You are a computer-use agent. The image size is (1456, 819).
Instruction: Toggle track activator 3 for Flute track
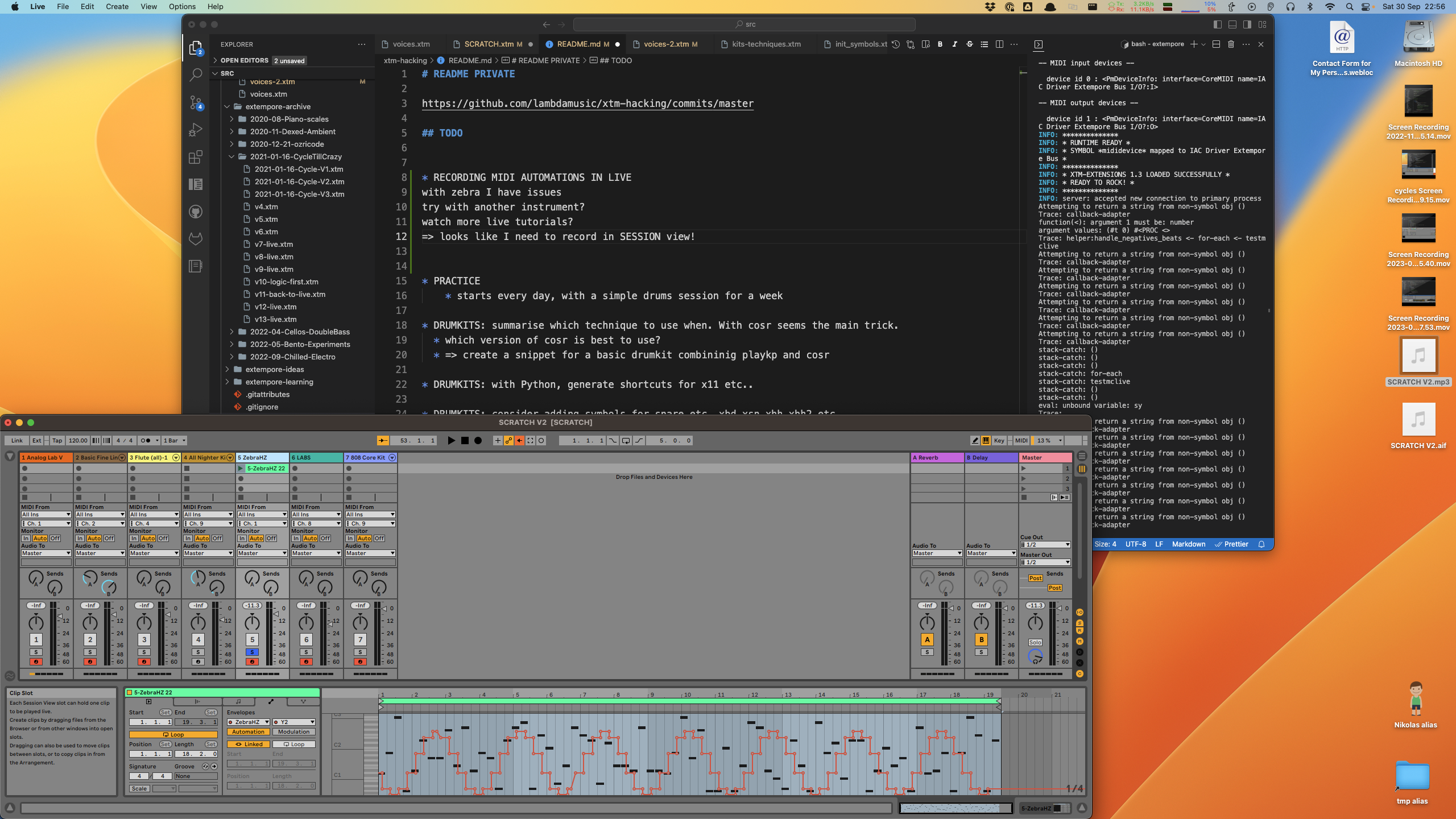[144, 639]
